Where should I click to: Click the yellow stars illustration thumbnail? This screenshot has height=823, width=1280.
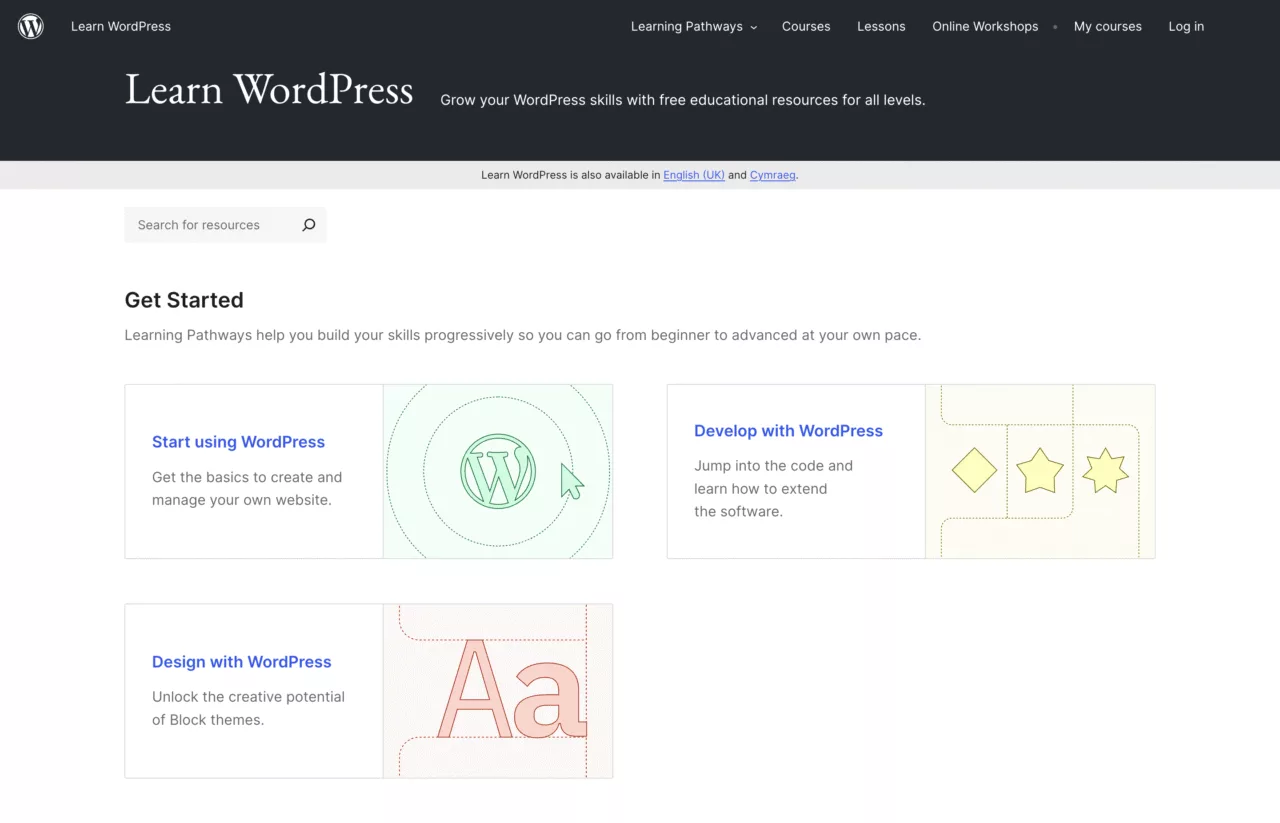(x=1040, y=471)
